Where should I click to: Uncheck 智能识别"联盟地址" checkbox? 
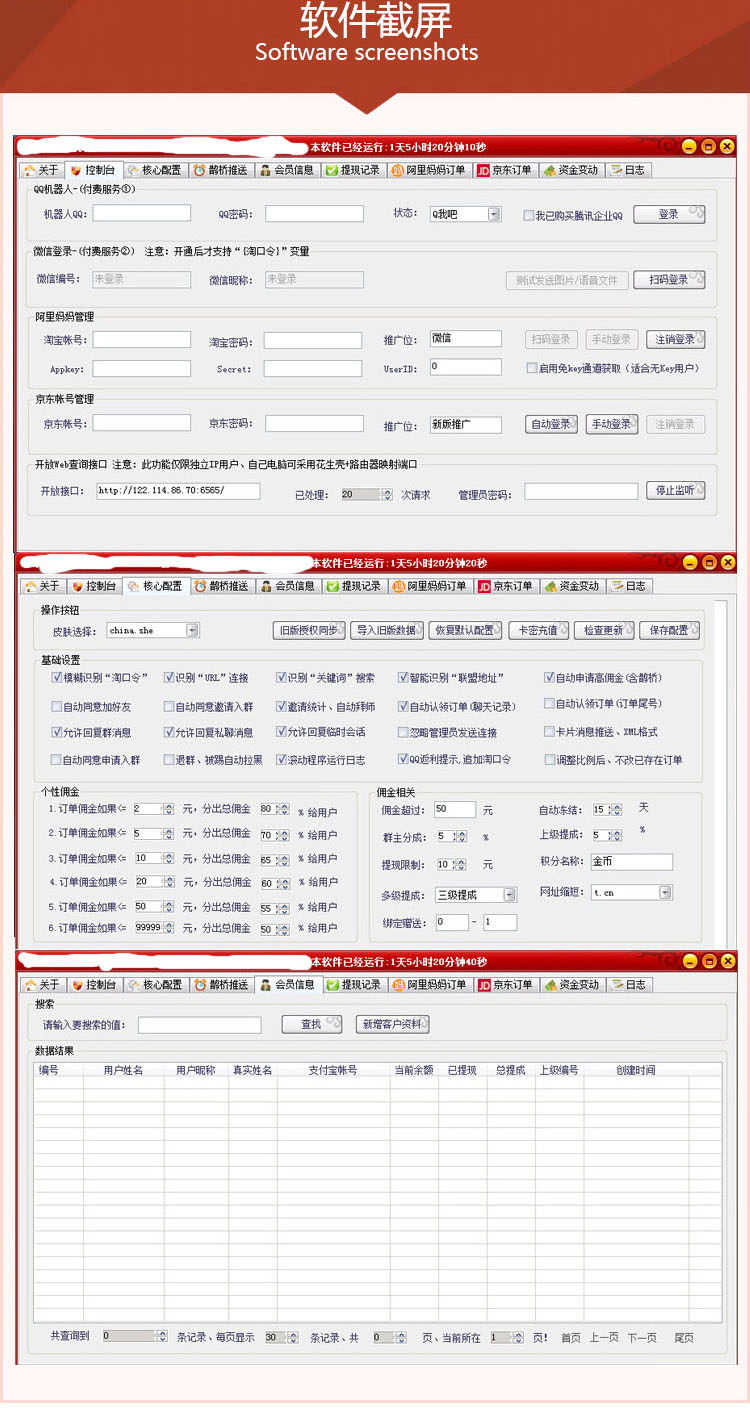pyautogui.click(x=403, y=678)
